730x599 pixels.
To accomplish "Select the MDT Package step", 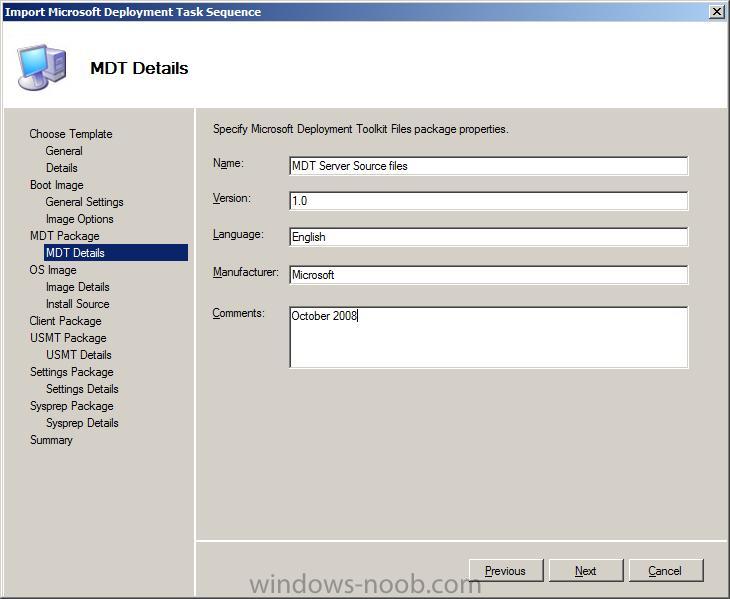I will 64,236.
